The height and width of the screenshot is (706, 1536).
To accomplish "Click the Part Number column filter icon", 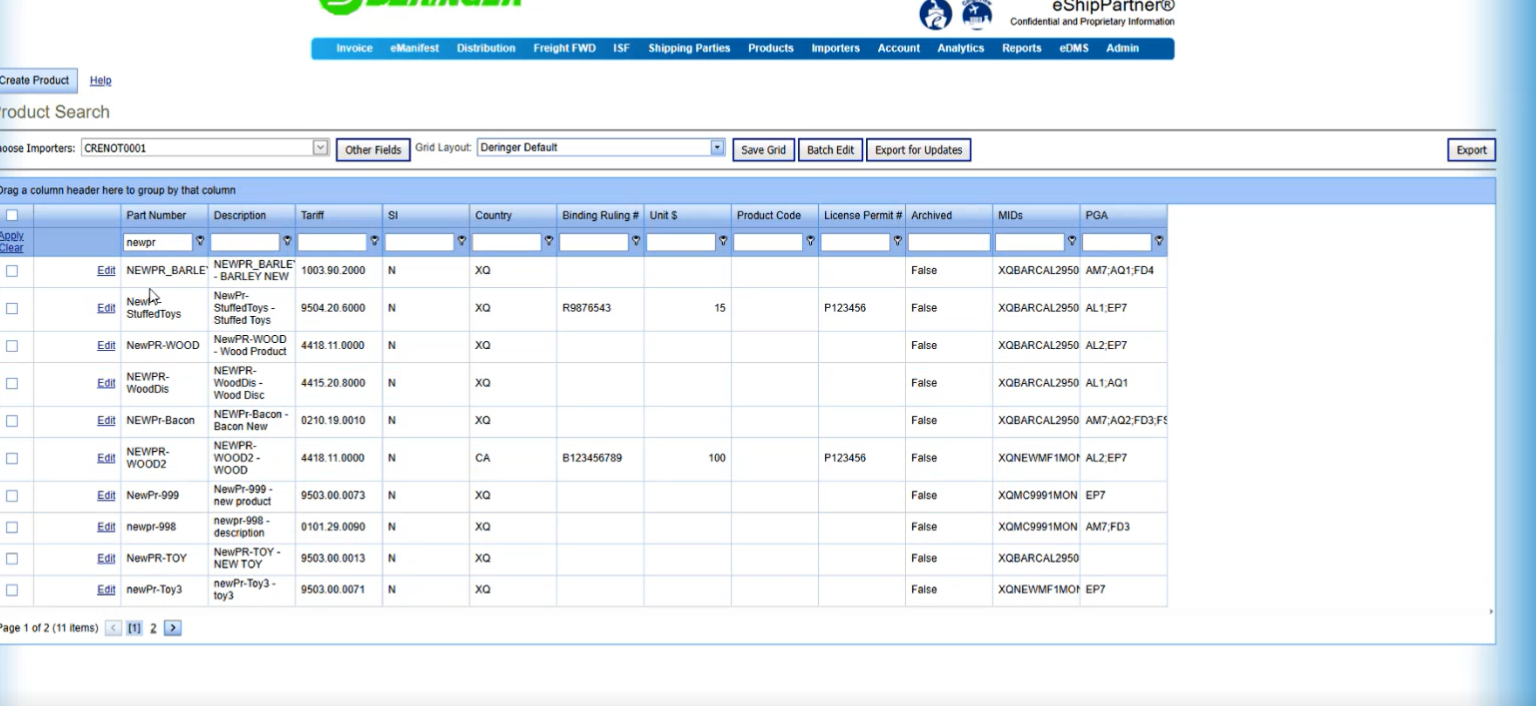I will tap(200, 241).
